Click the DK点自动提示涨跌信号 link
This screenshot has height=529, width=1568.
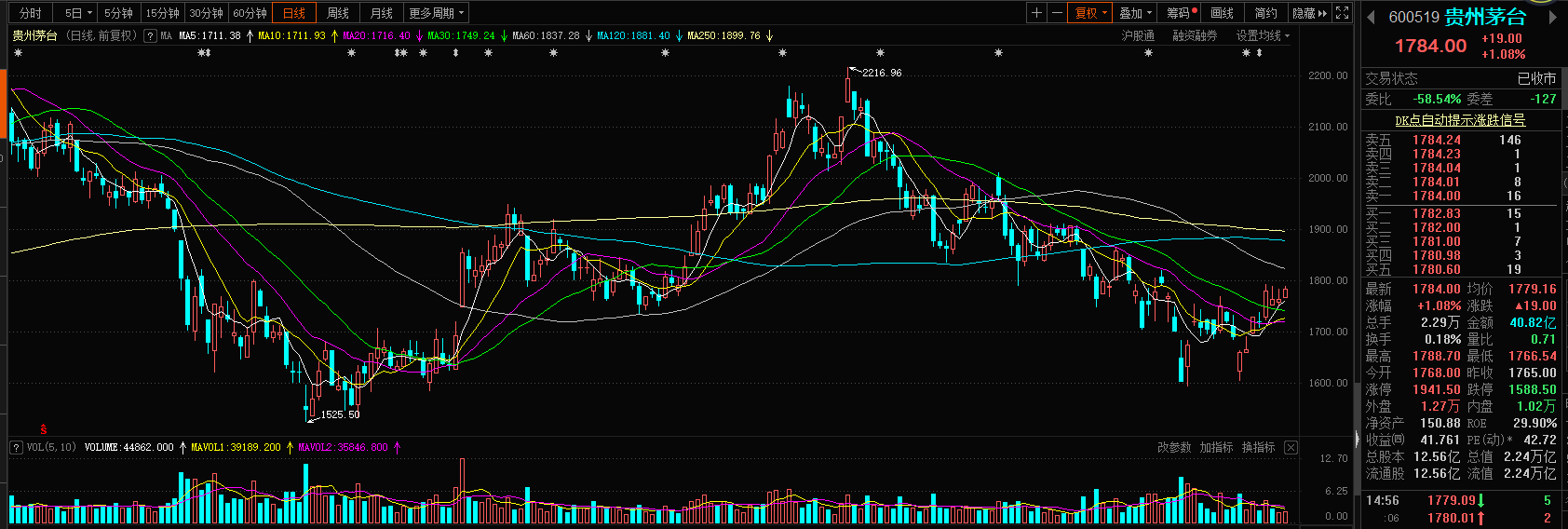[1460, 120]
